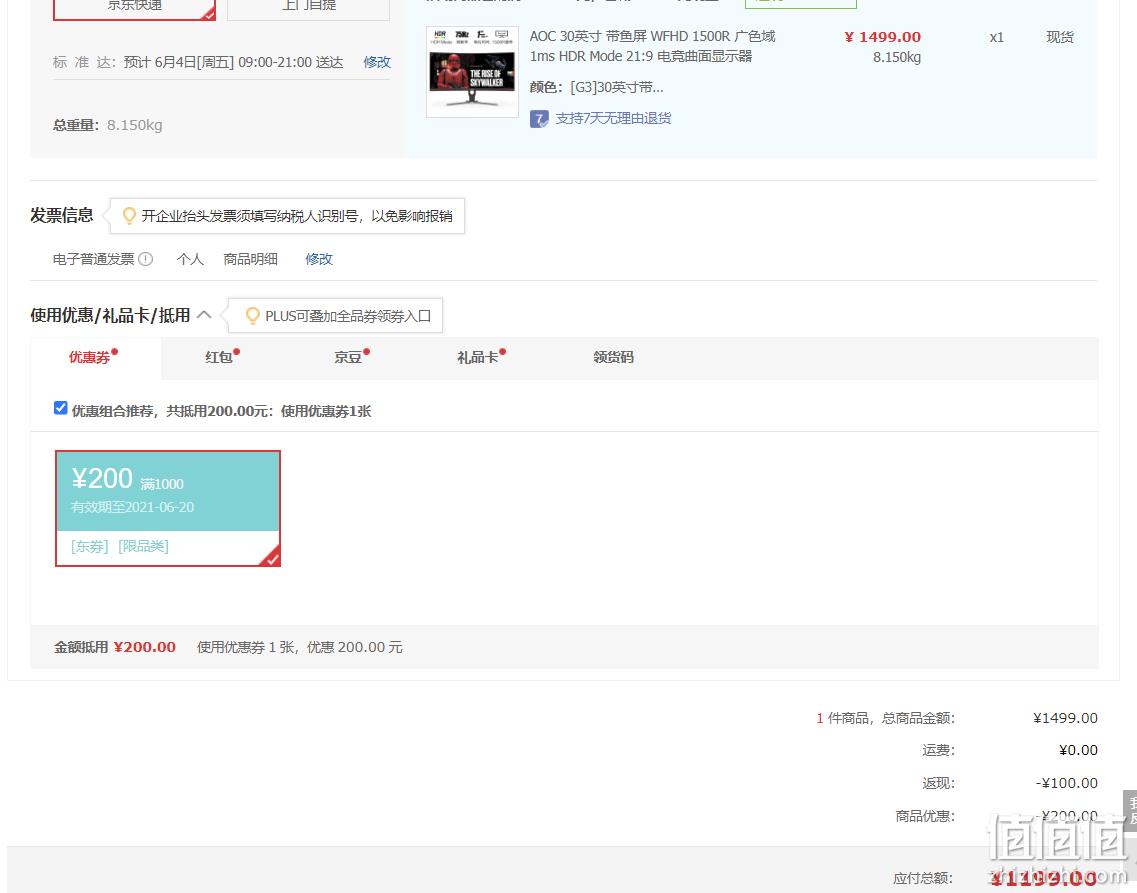Click the [东券] label on coupon
1137x893 pixels.
point(90,547)
